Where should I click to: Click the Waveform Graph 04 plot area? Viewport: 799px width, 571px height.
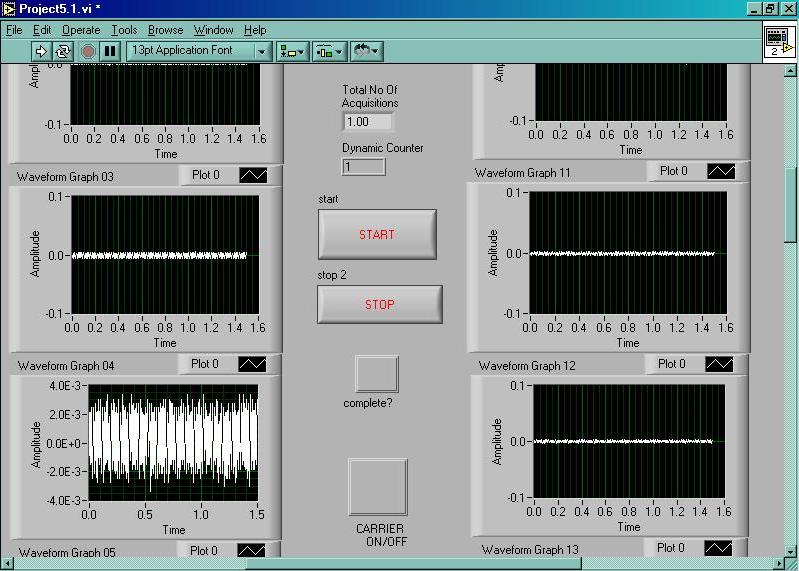point(173,443)
